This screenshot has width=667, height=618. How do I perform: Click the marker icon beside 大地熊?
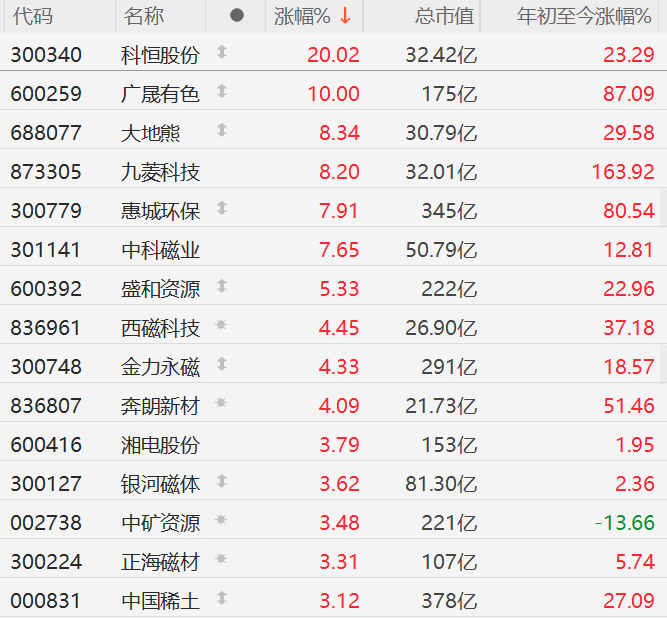[222, 130]
